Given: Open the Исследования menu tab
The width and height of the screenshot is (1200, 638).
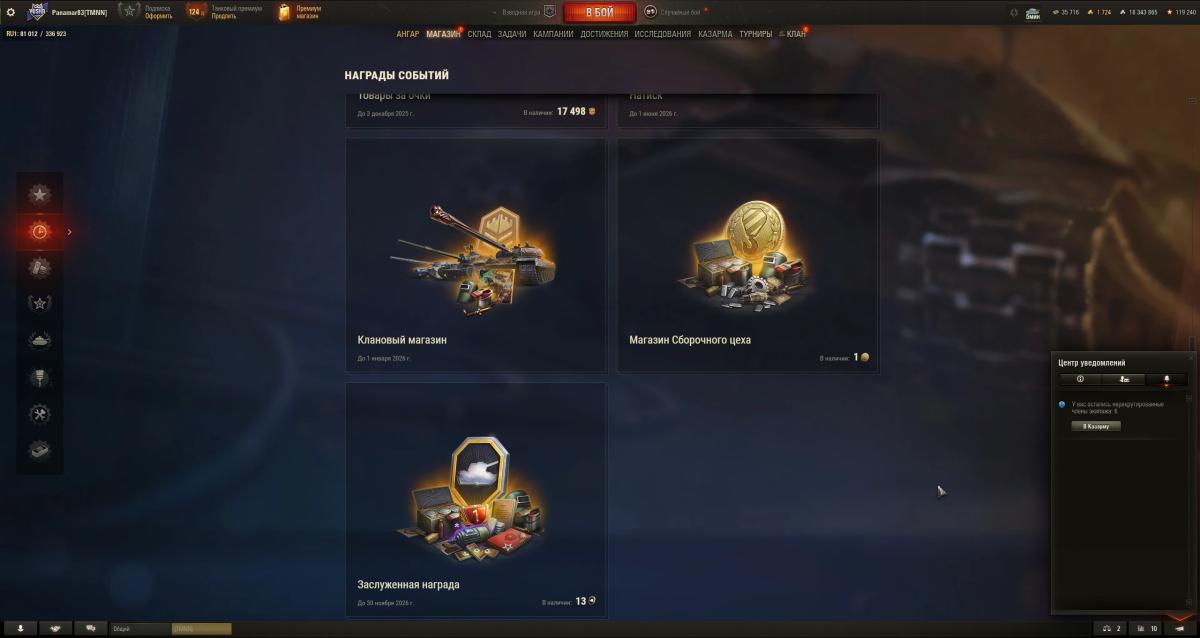Looking at the screenshot, I should (x=662, y=34).
